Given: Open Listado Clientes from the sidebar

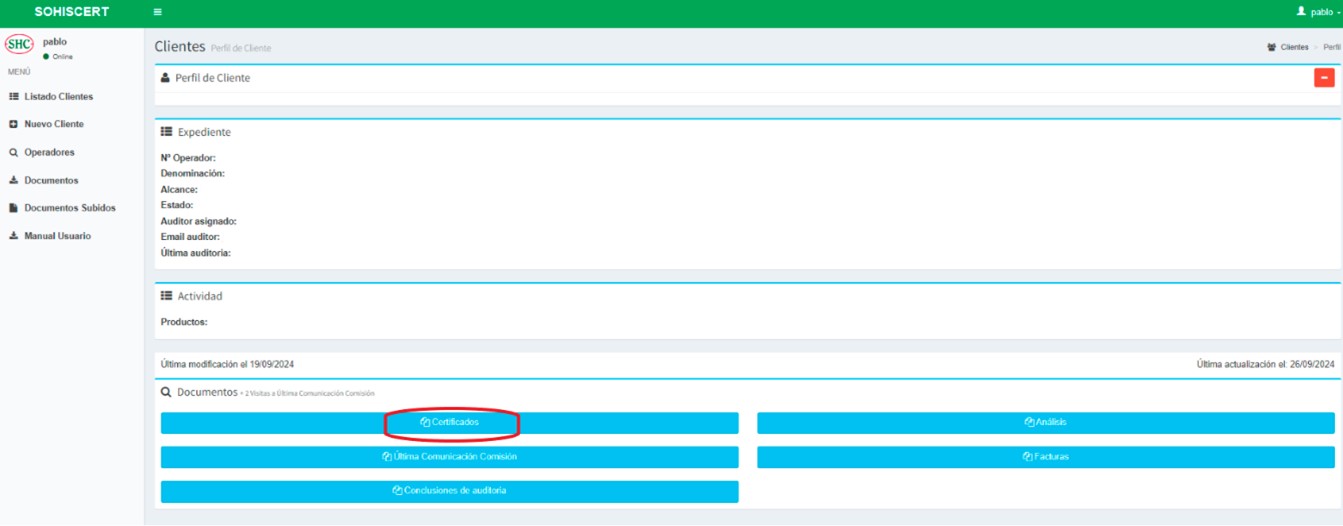Looking at the screenshot, I should pos(58,97).
